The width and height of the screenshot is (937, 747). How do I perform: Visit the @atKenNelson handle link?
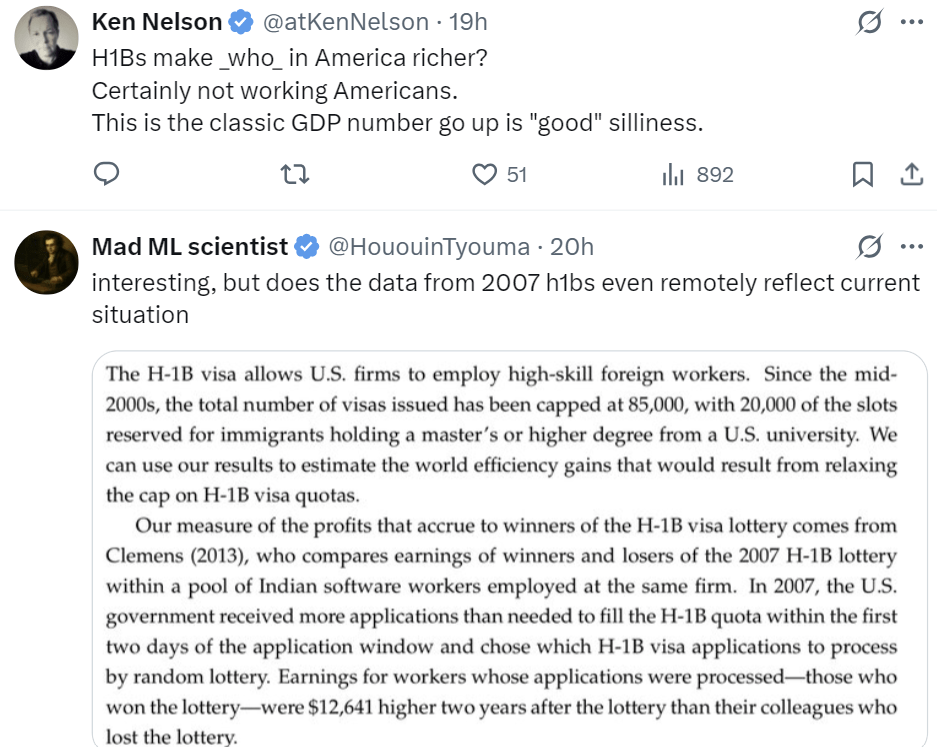345,22
